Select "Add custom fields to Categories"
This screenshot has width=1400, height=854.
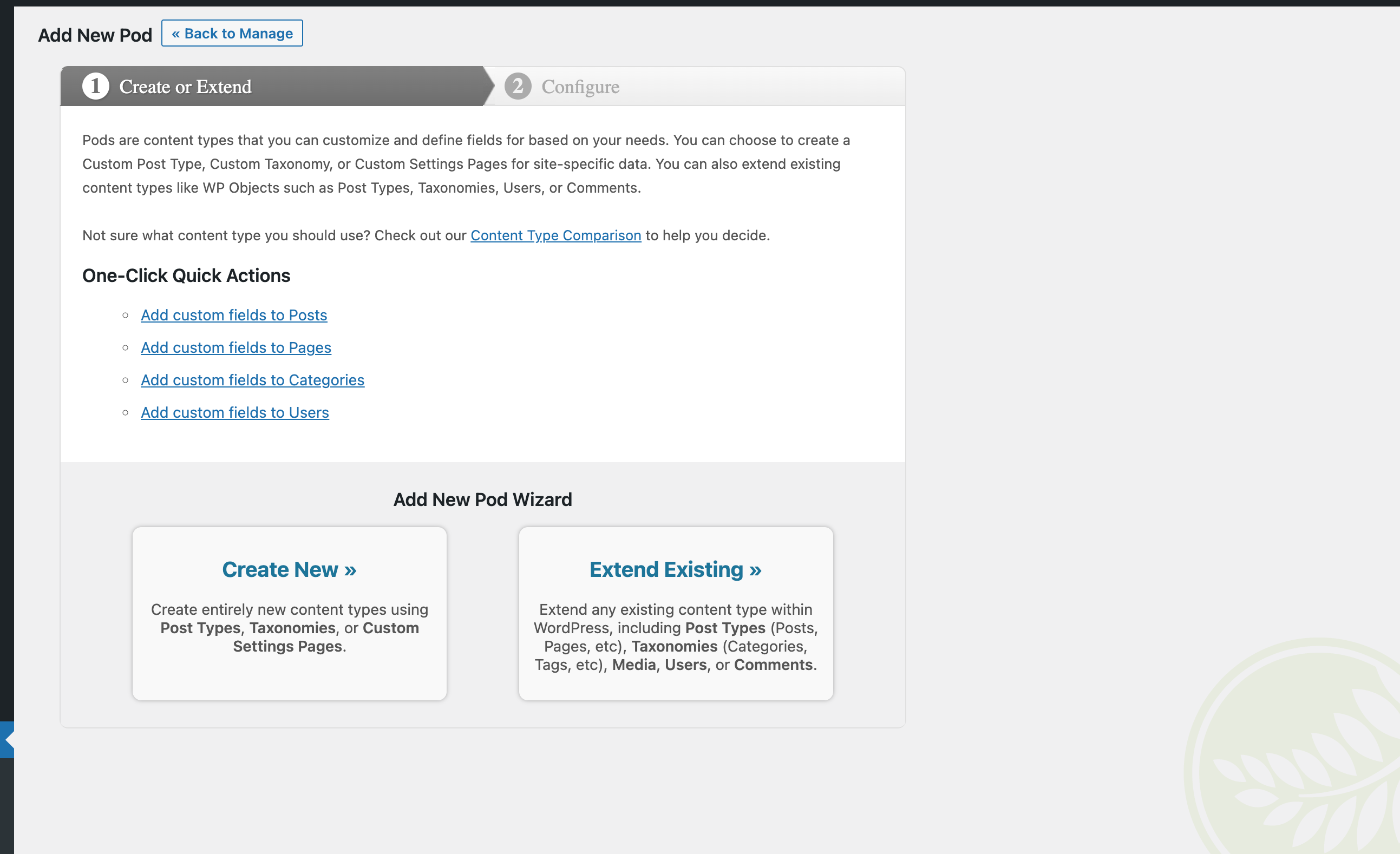coord(252,380)
